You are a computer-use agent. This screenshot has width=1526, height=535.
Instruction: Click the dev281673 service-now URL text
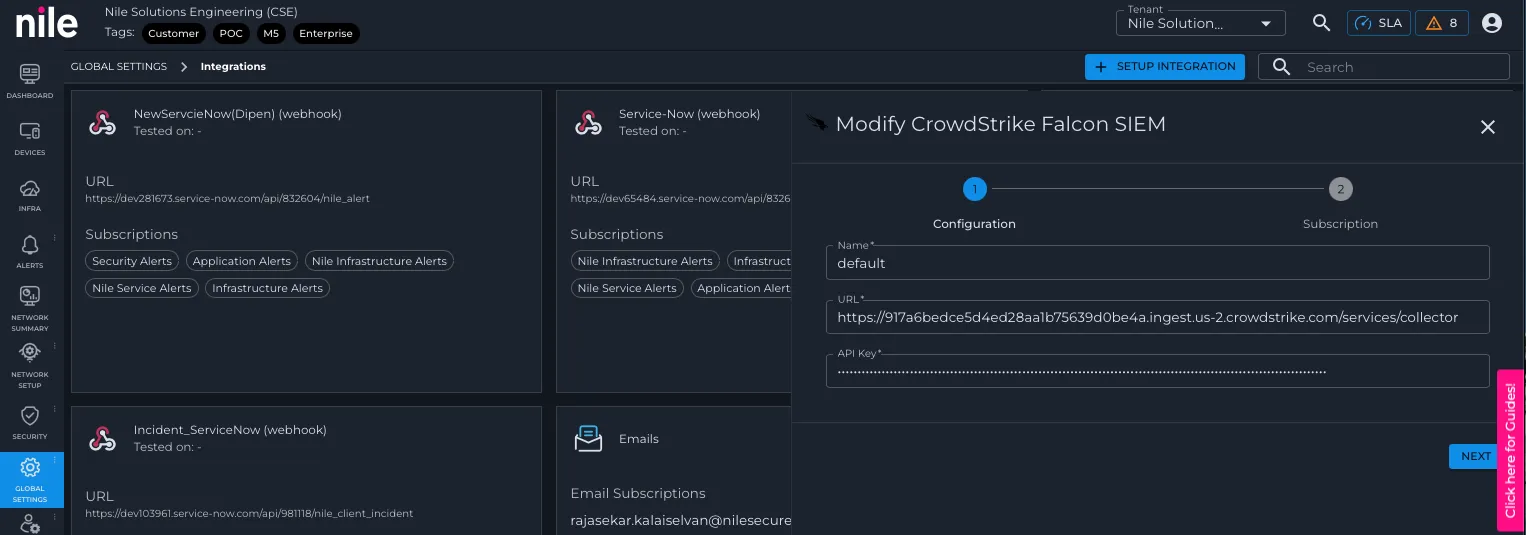tap(228, 198)
